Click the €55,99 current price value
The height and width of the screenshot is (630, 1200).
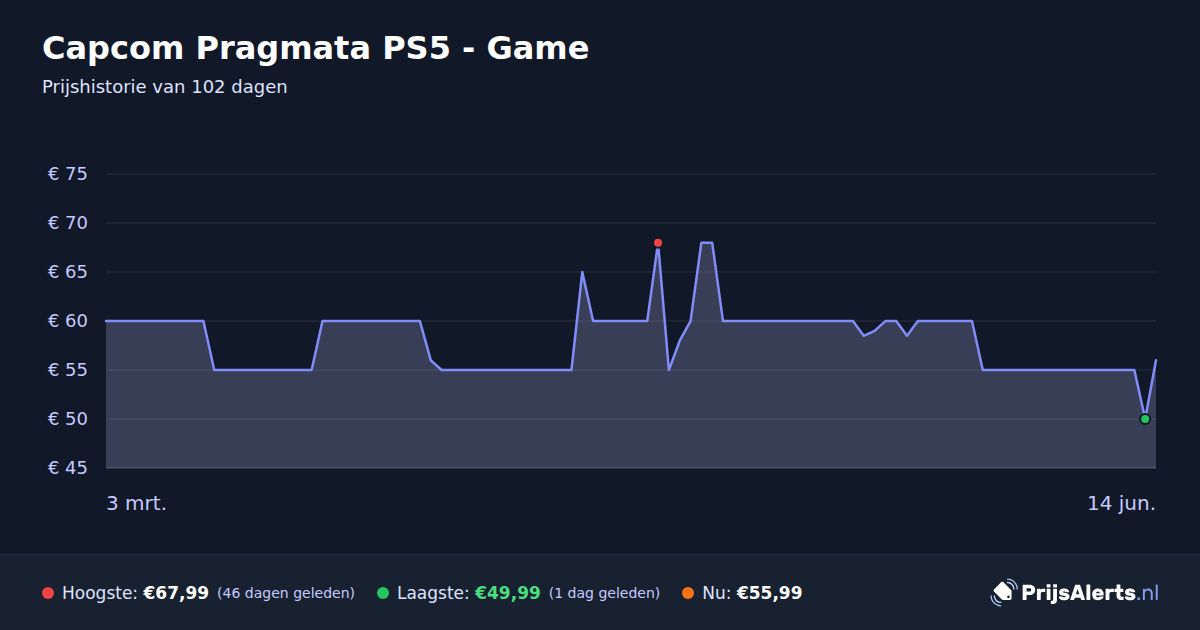click(x=769, y=594)
